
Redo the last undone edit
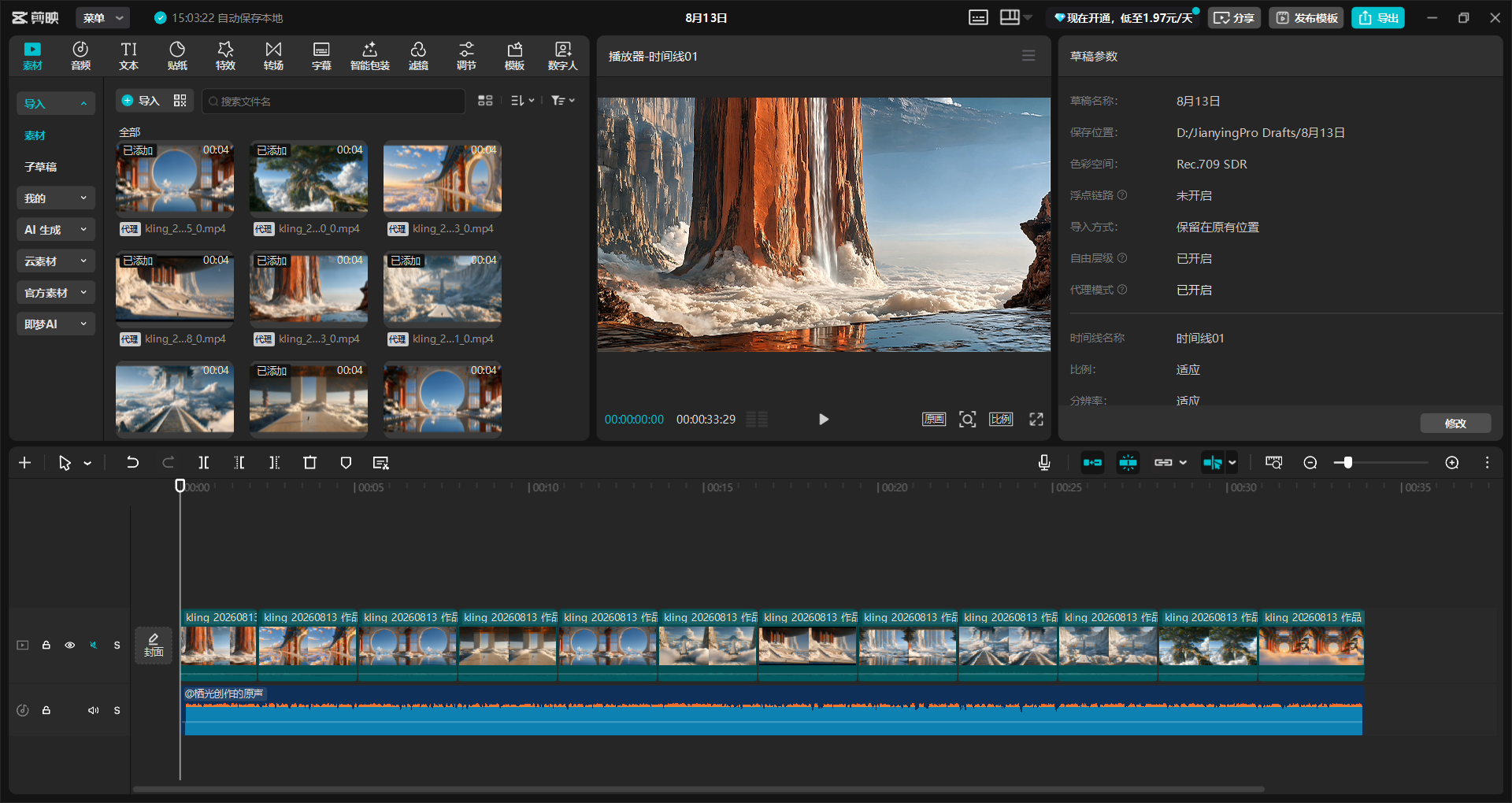(x=168, y=463)
